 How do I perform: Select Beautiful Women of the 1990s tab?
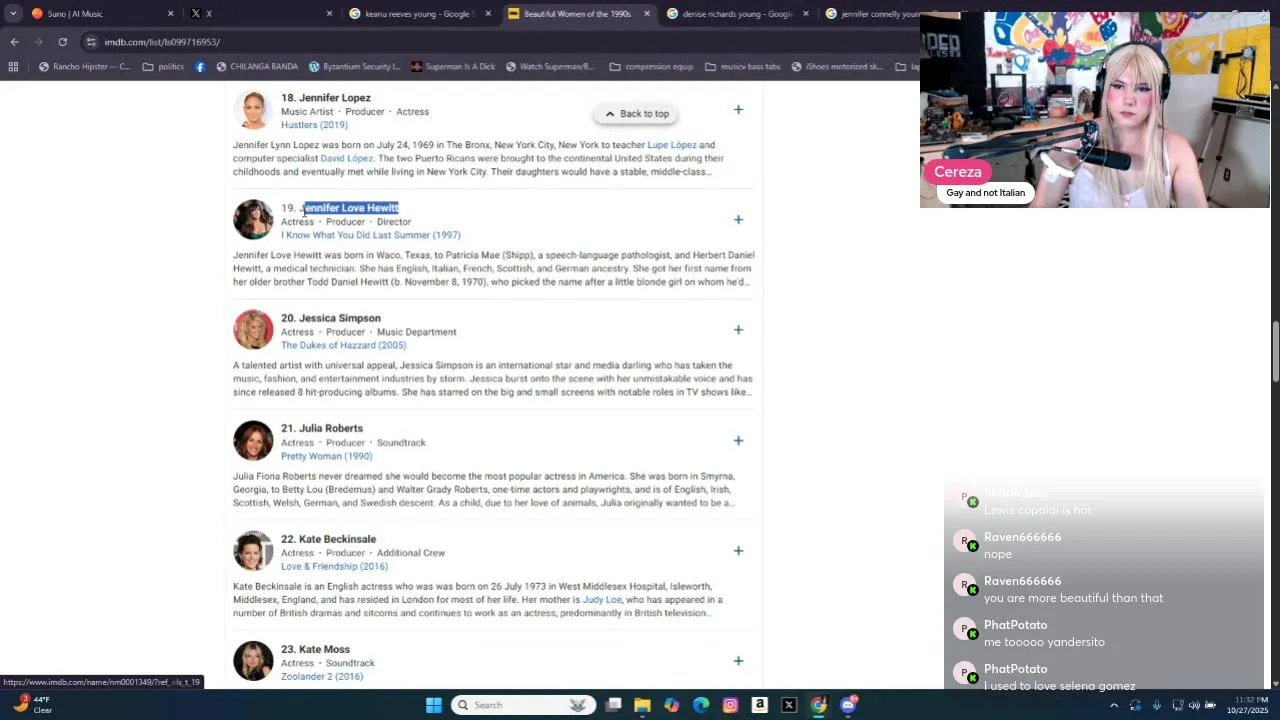click(579, 14)
